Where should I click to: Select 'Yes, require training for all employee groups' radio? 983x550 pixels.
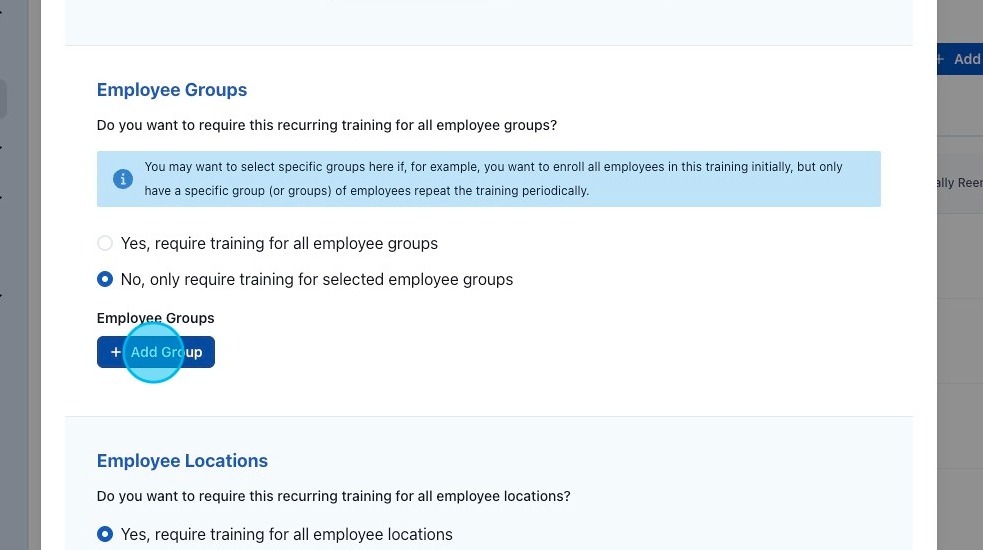tap(105, 243)
